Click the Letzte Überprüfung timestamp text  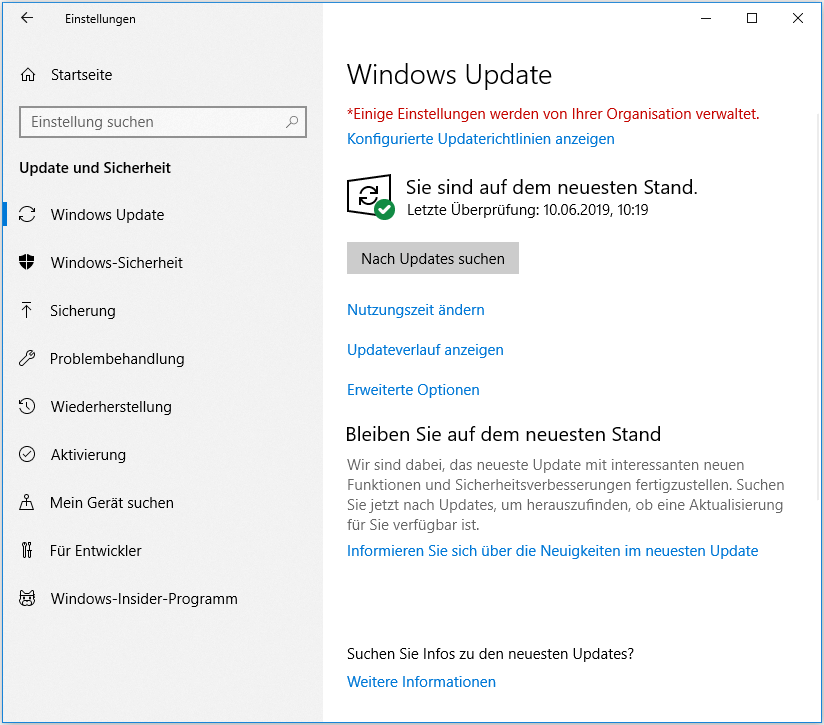point(528,210)
